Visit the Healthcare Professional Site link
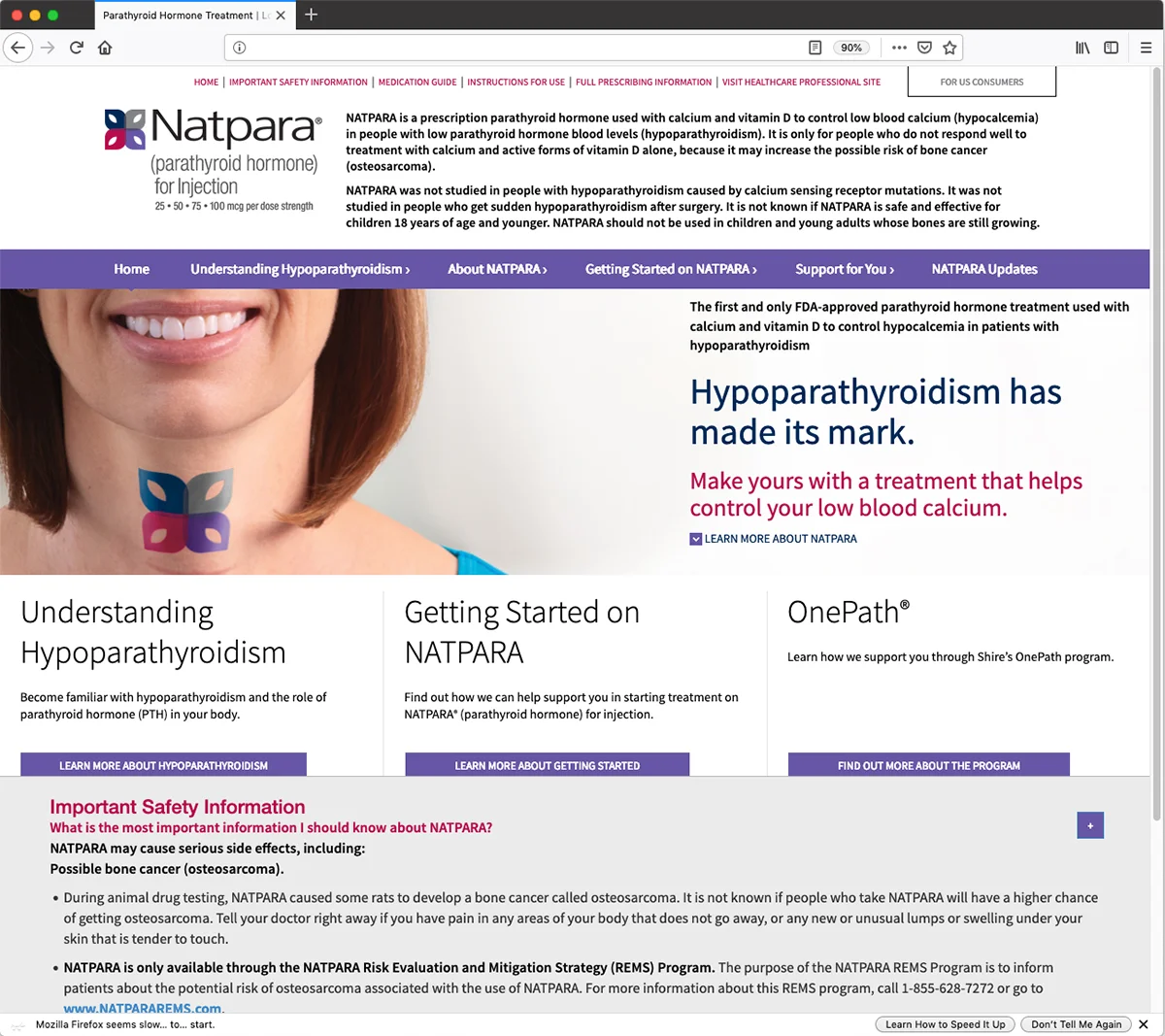The height and width of the screenshot is (1036, 1165). [x=801, y=83]
